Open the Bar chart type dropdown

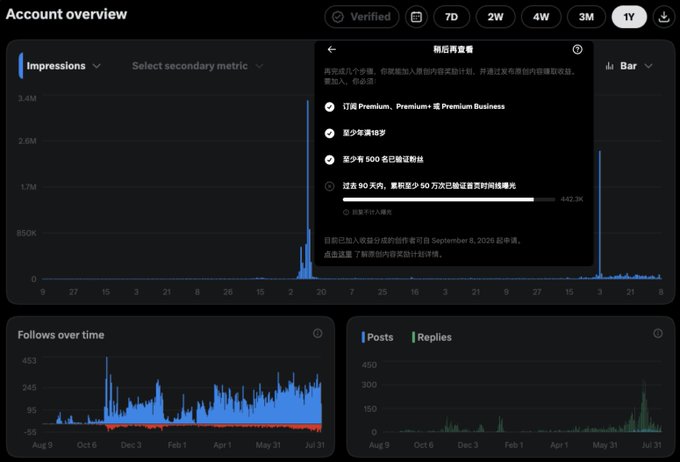point(629,66)
